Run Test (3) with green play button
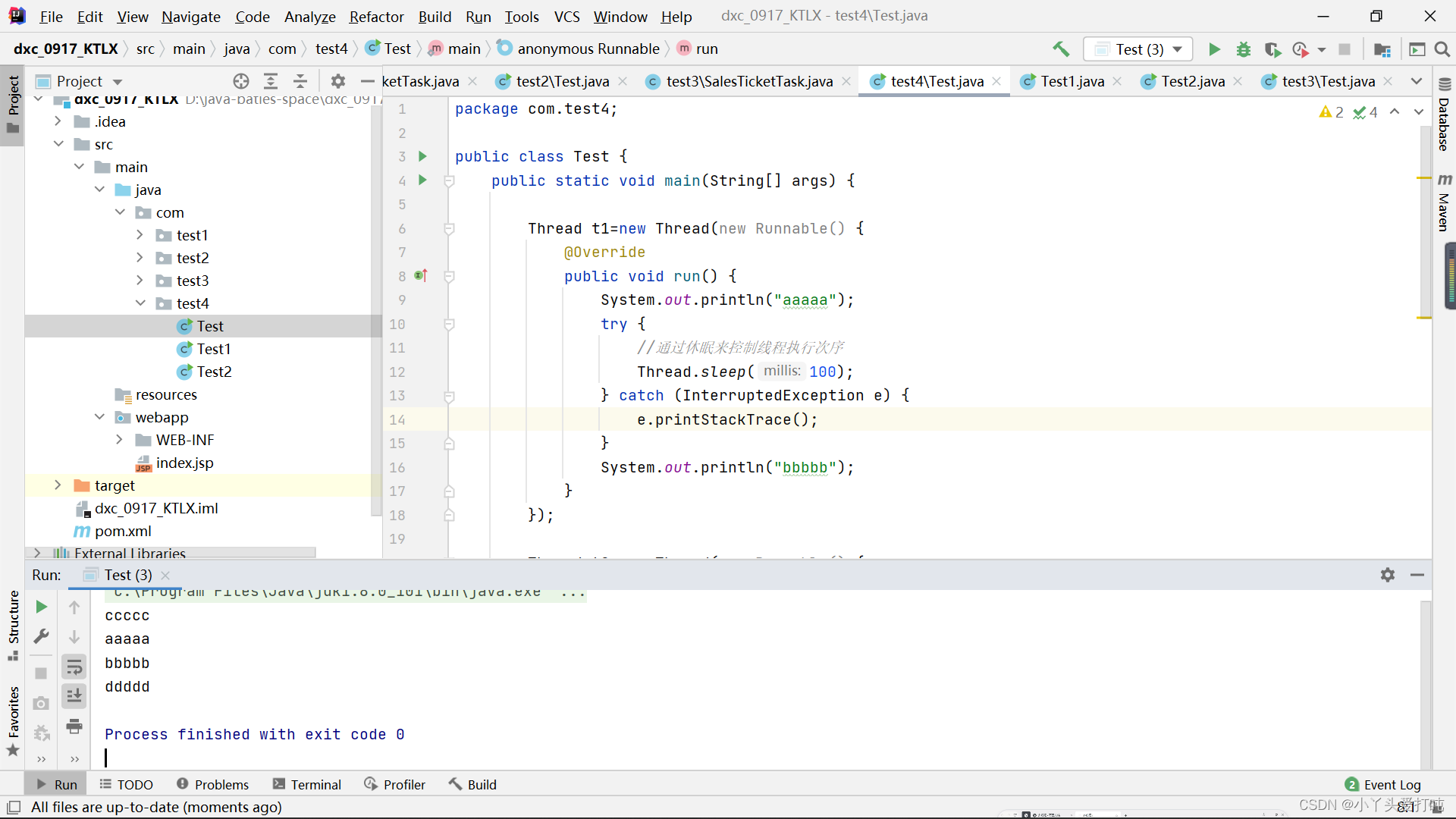Image resolution: width=1456 pixels, height=819 pixels. (1214, 49)
